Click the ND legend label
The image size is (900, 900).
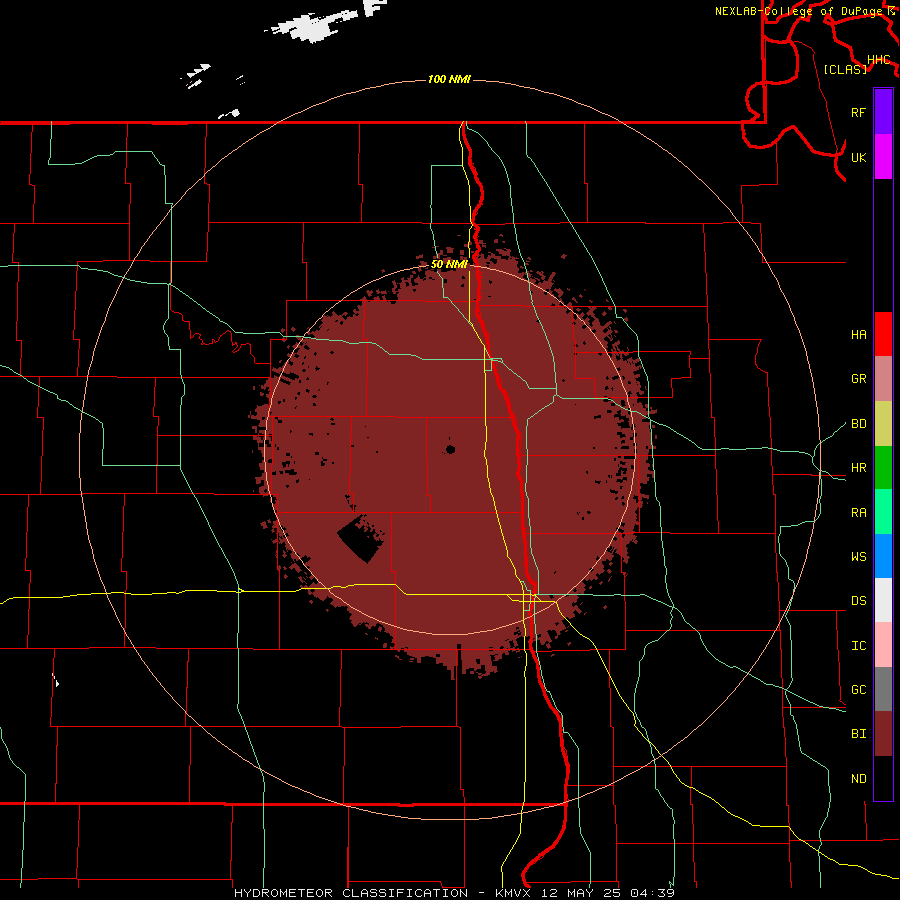click(859, 779)
